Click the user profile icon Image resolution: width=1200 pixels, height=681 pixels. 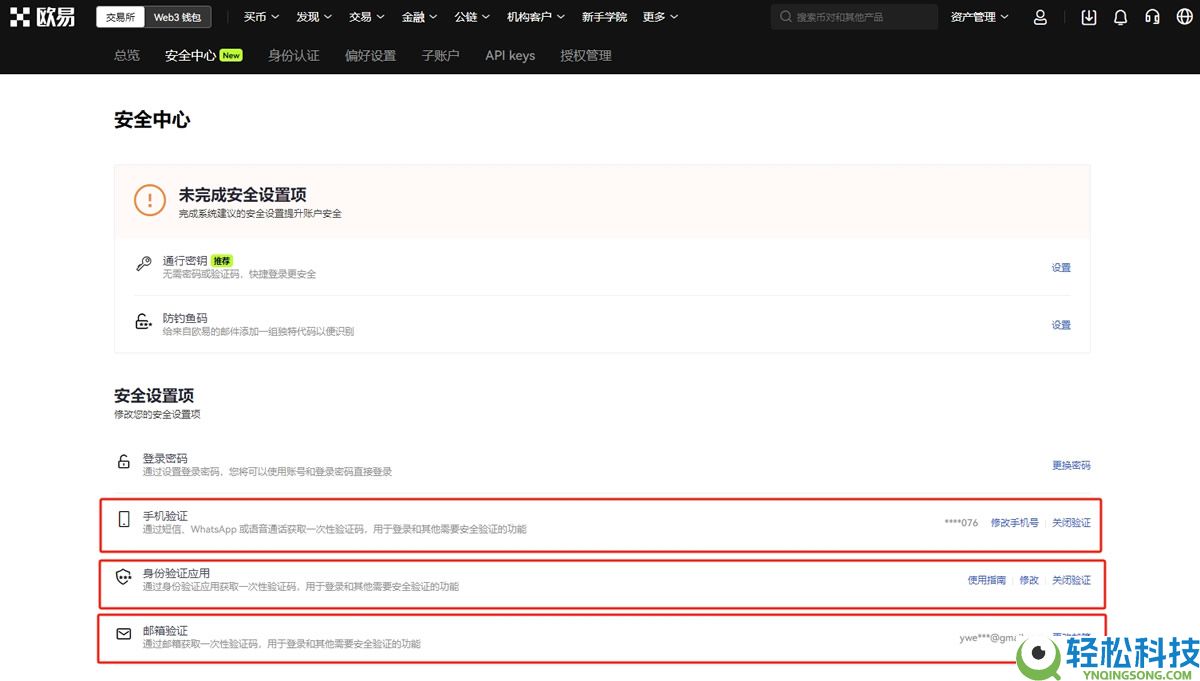coord(1040,17)
